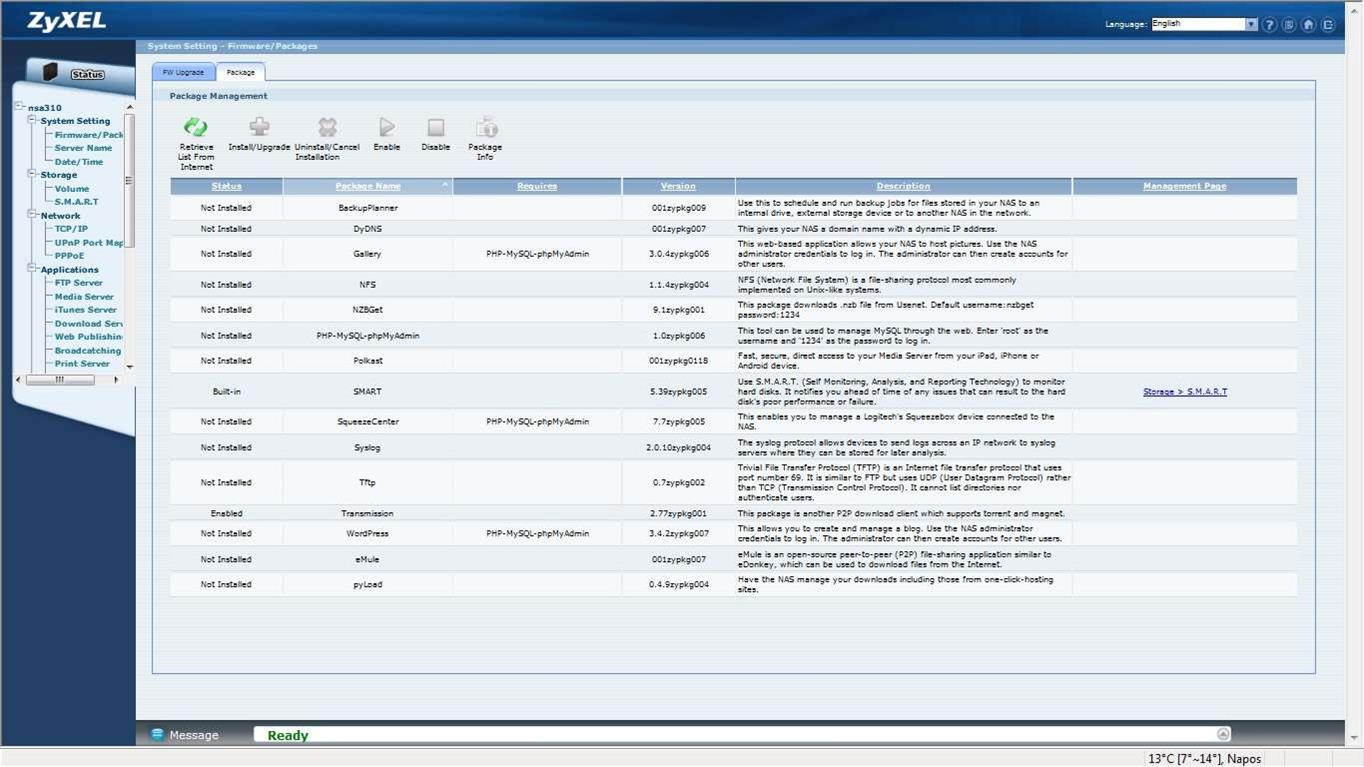The width and height of the screenshot is (1364, 767).
Task: Click Retrieve List From Internet icon
Action: click(196, 127)
